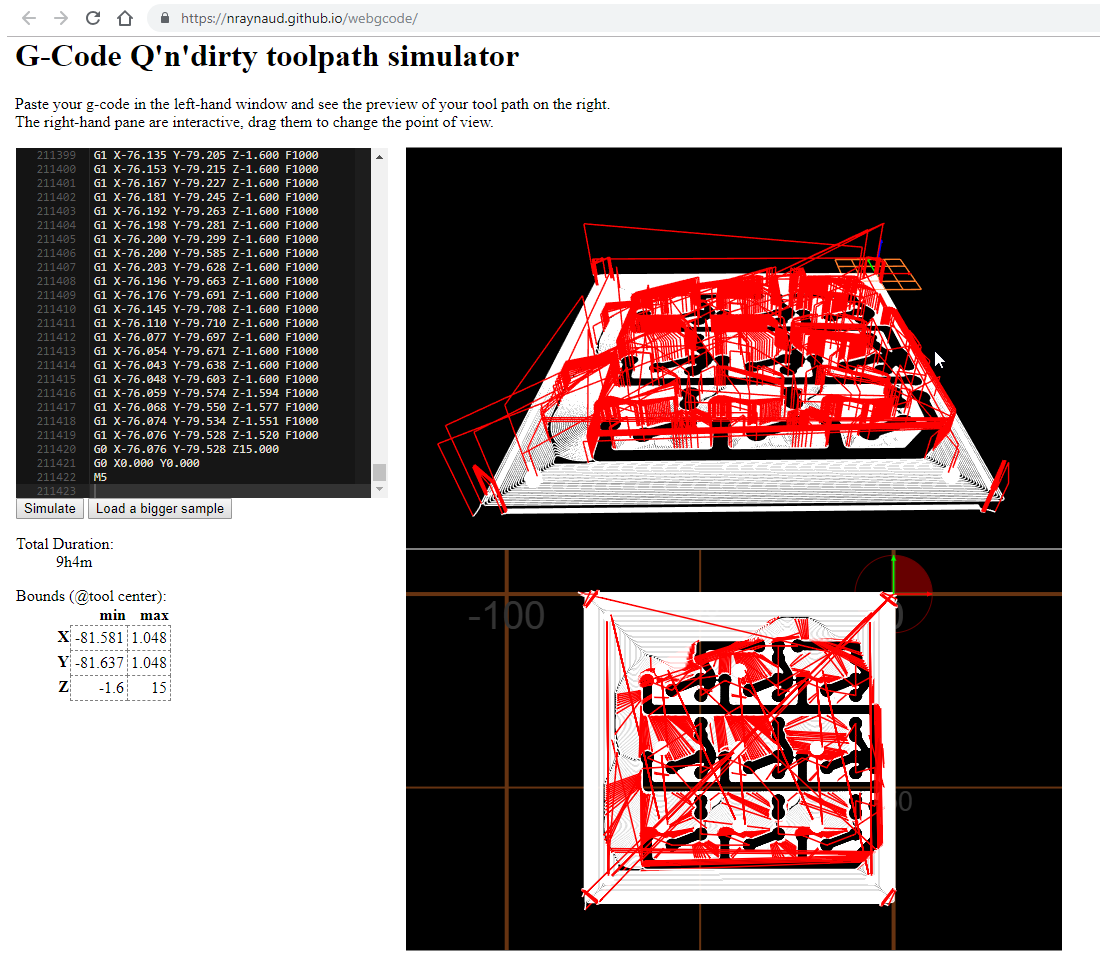Click the Z max field showing 15
The image size is (1100, 956).
[x=148, y=687]
